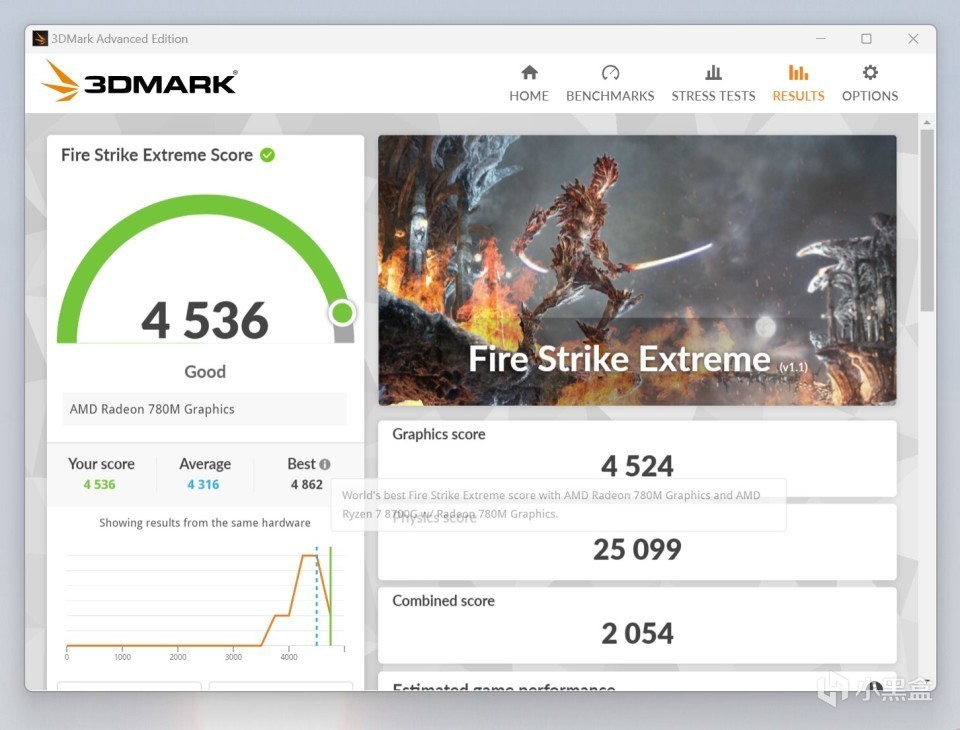Click the house Home icon
Screen dimensions: 960x730
tap(529, 73)
